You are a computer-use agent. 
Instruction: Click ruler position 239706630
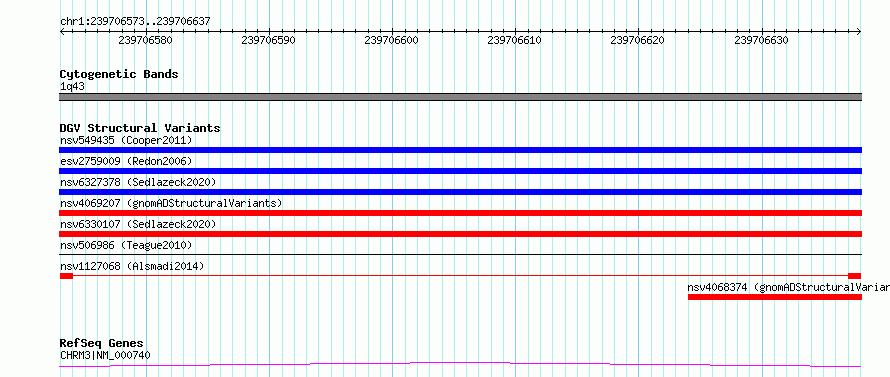pos(761,41)
